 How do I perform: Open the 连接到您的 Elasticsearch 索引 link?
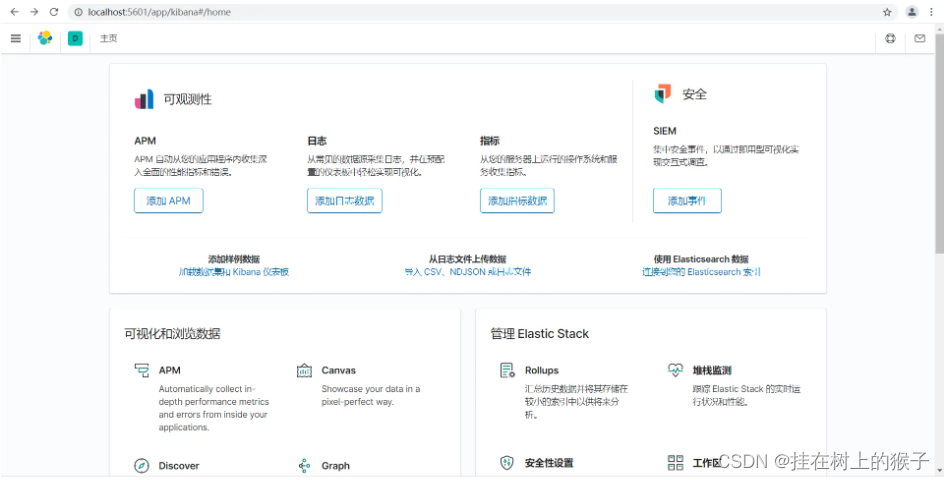701,272
